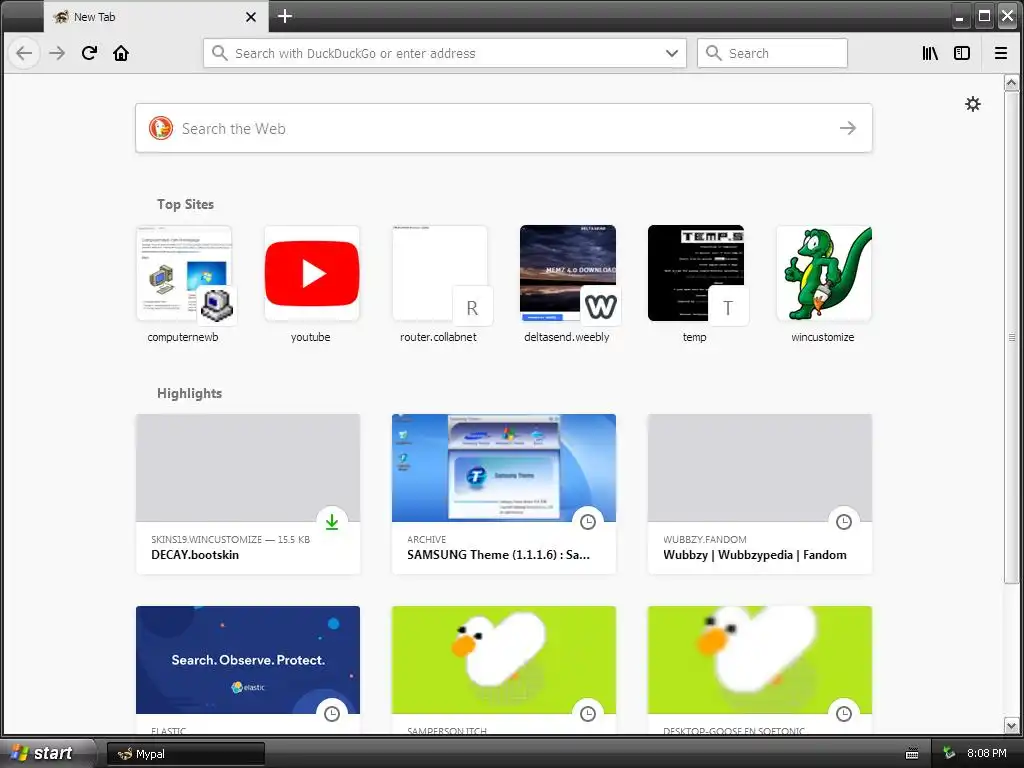This screenshot has width=1024, height=768.
Task: Click the on-screen keyboard tray icon
Action: [x=912, y=754]
